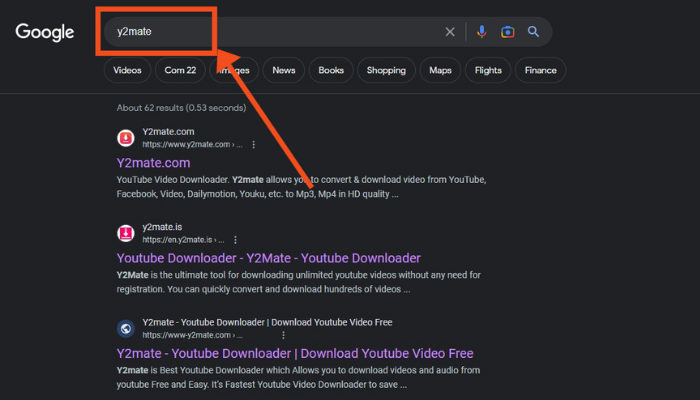Switch to Shopping filter

coord(386,70)
